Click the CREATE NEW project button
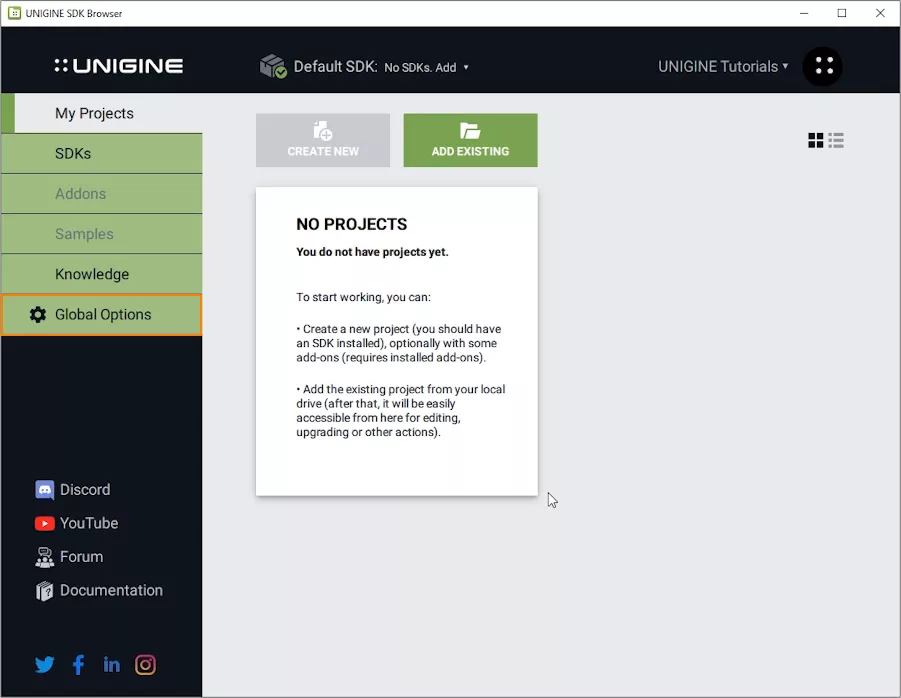This screenshot has height=698, width=901. click(322, 140)
